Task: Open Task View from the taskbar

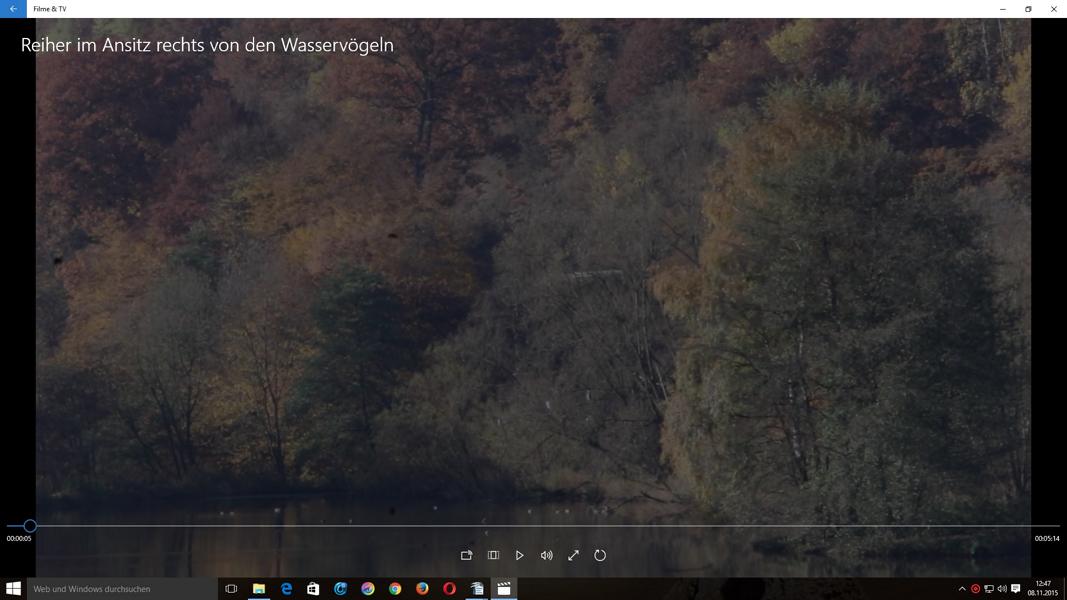Action: pos(231,588)
